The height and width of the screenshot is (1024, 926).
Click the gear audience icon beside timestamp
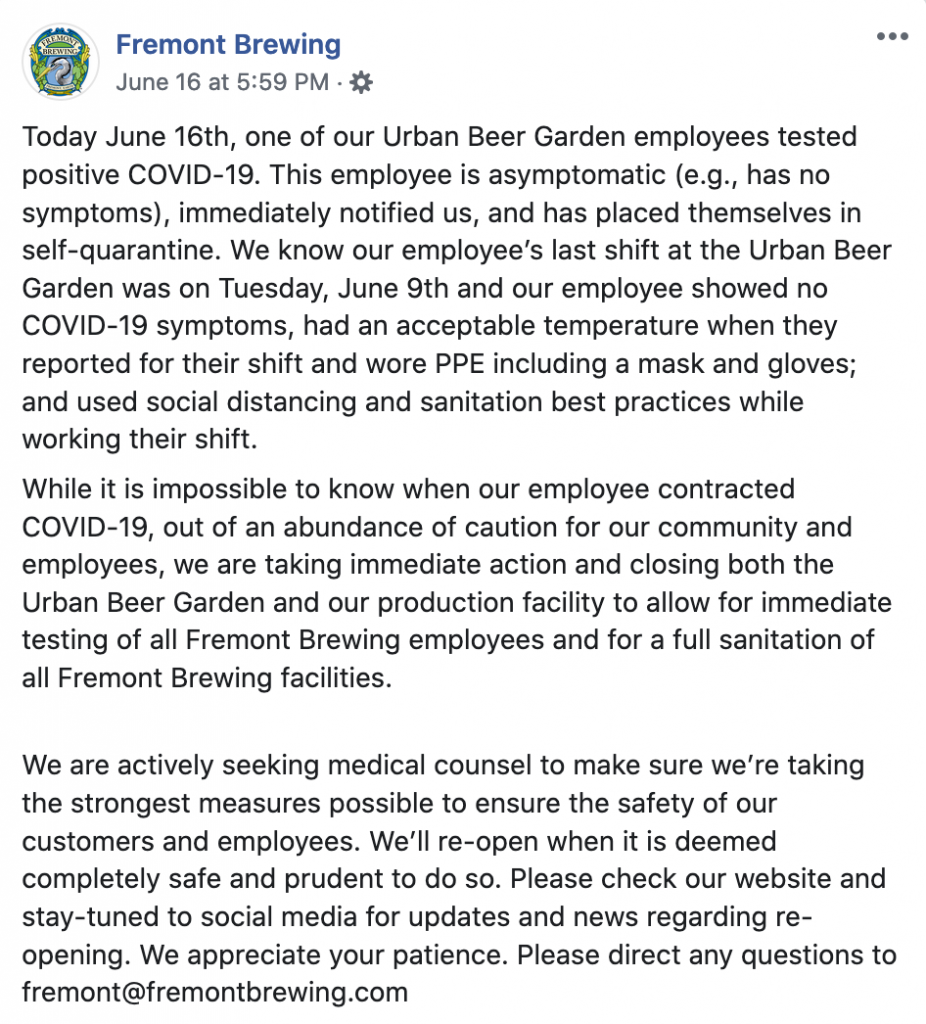click(x=361, y=82)
